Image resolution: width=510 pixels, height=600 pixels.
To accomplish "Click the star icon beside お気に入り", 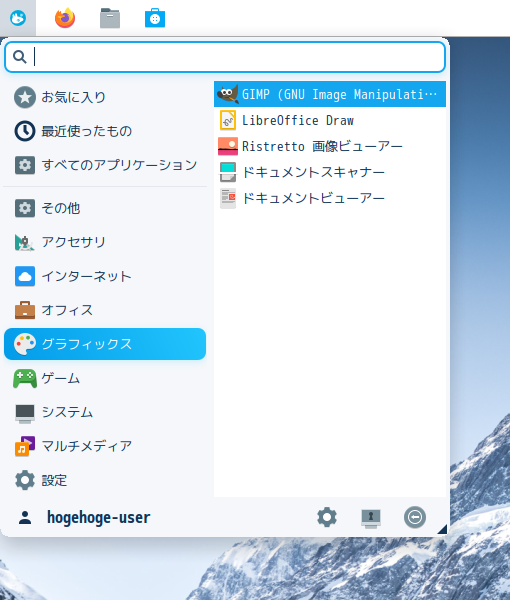I will (25, 97).
